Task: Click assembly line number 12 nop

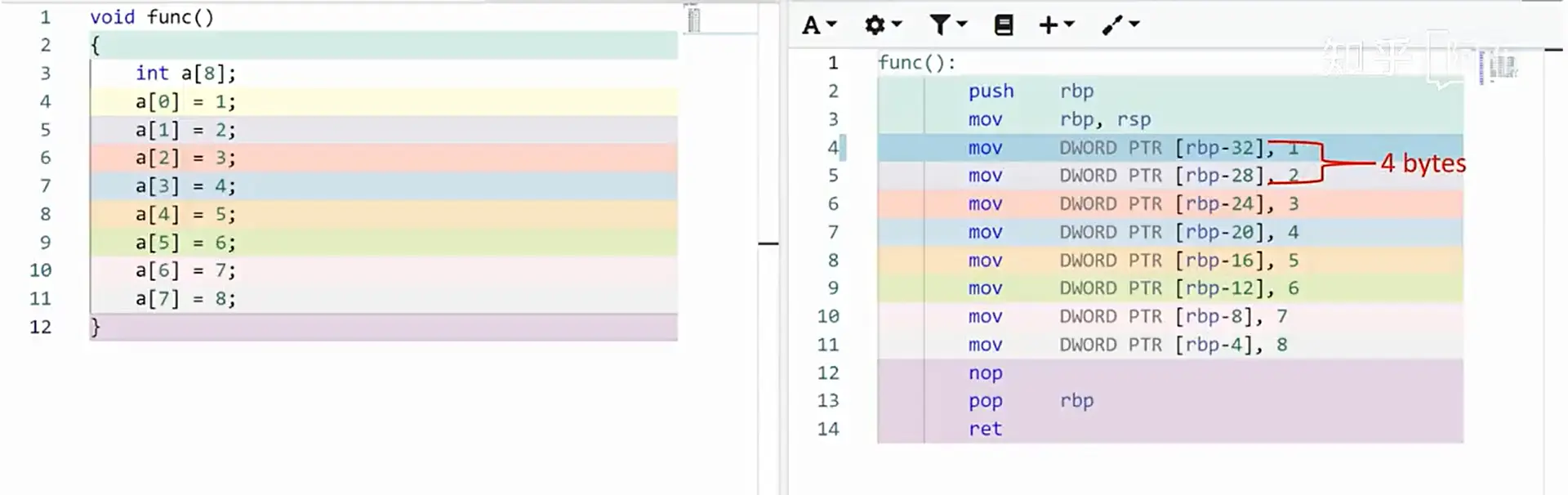Action: tap(827, 373)
